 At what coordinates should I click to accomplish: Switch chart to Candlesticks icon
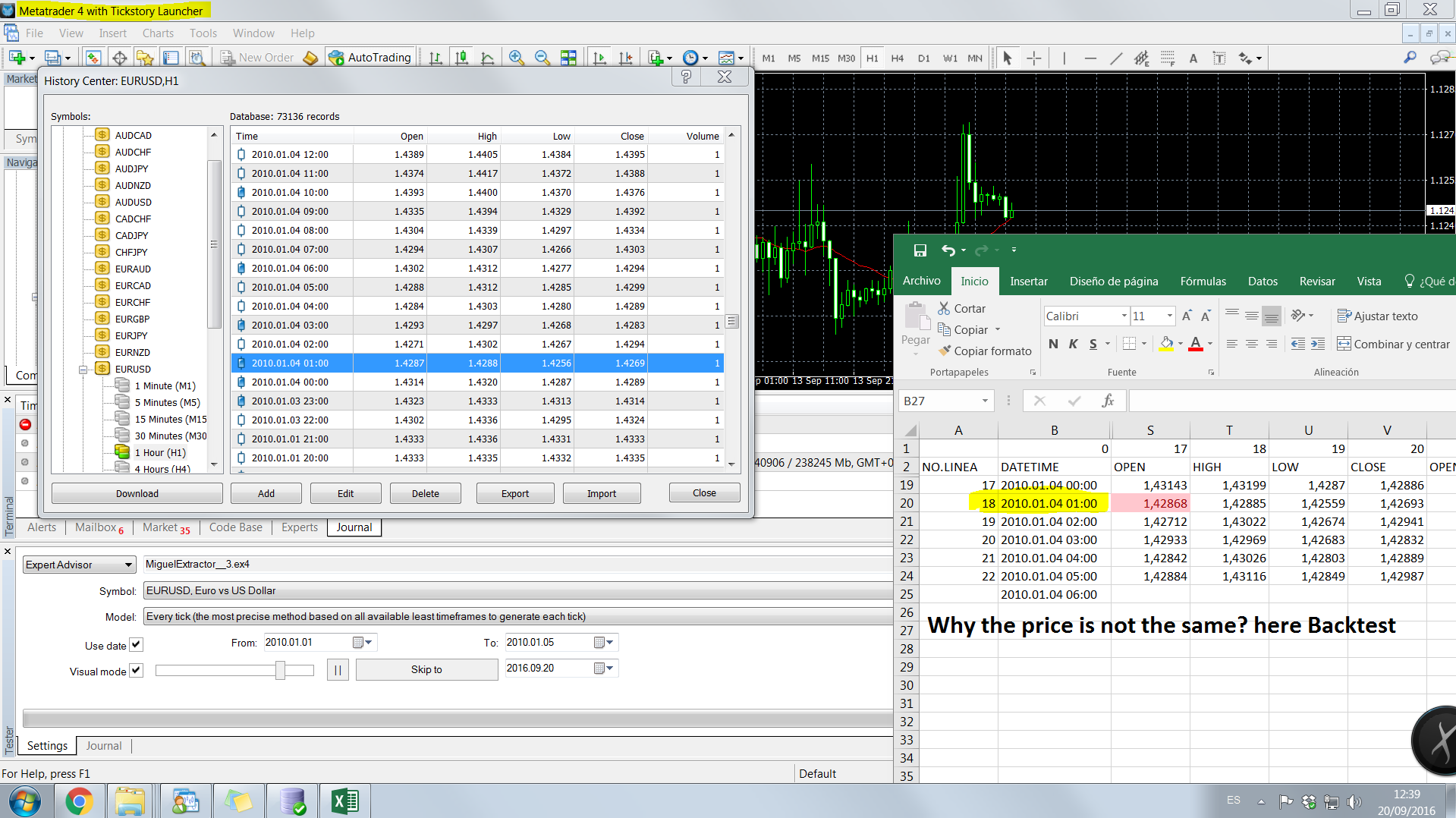tap(461, 58)
